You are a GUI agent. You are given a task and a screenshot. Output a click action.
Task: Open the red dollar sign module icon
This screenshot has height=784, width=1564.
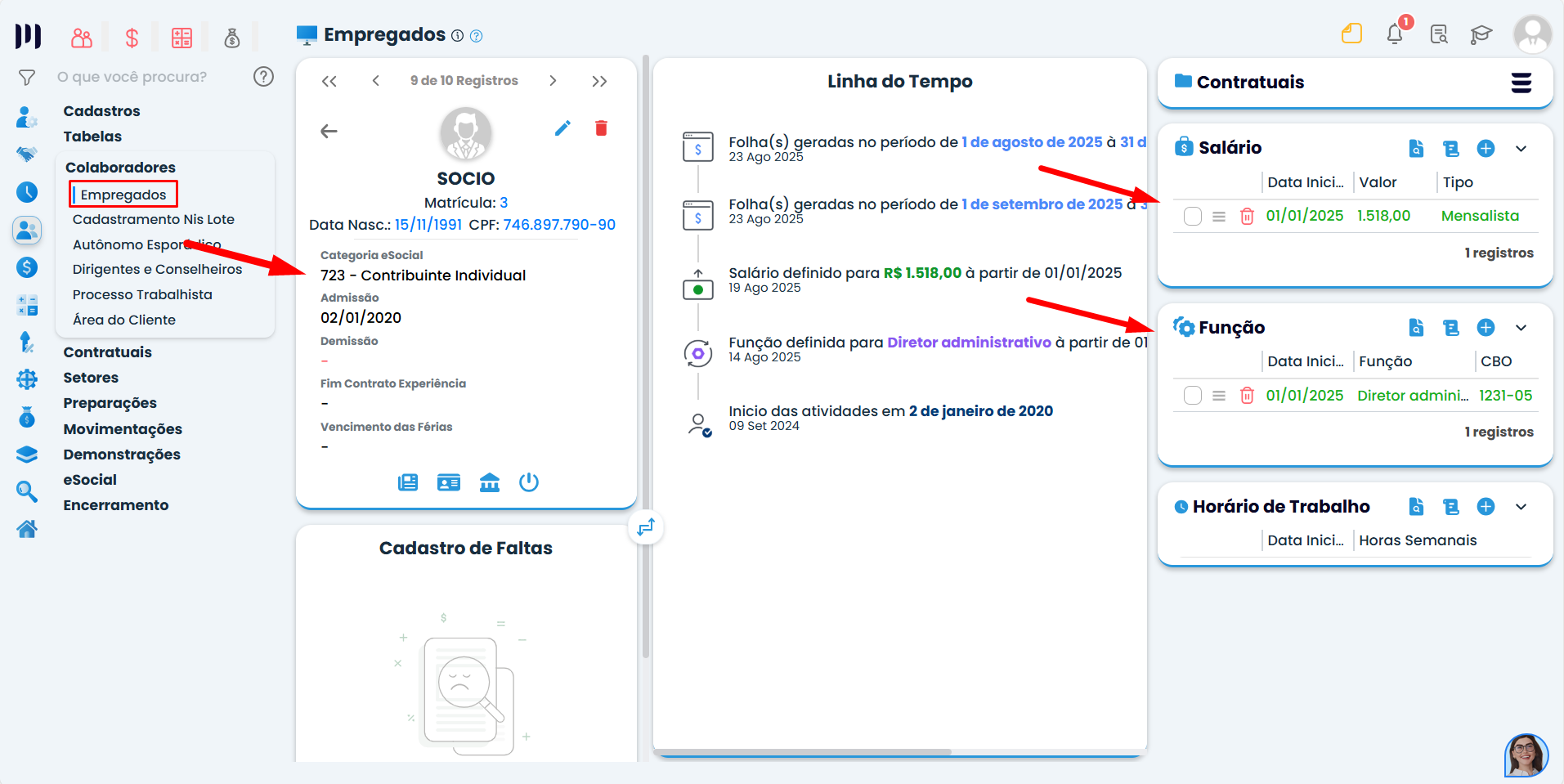(132, 38)
